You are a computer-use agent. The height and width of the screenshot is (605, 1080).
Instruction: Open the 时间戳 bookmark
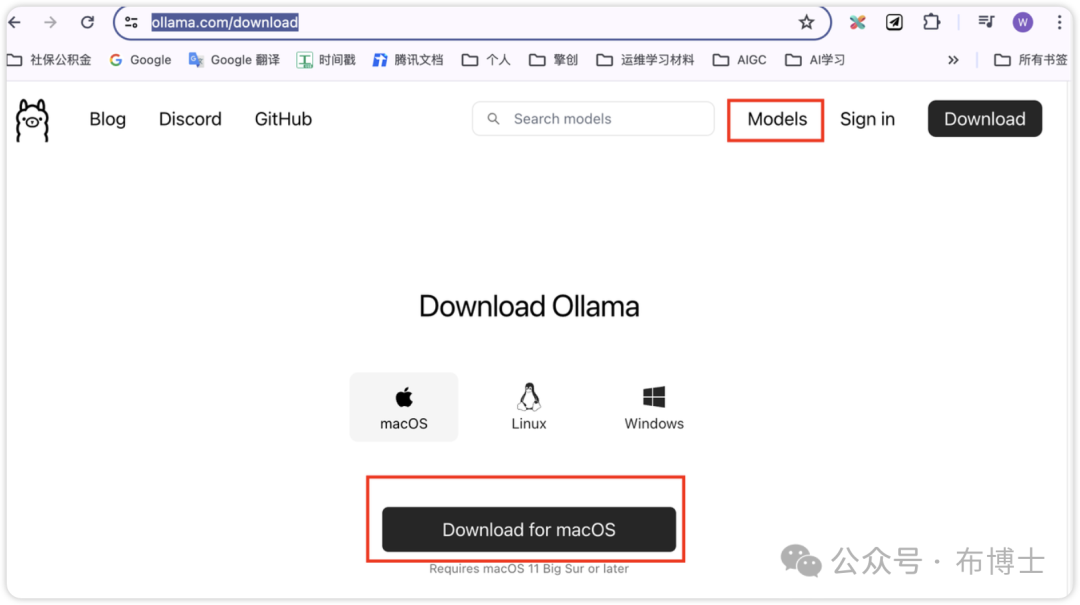(x=326, y=60)
